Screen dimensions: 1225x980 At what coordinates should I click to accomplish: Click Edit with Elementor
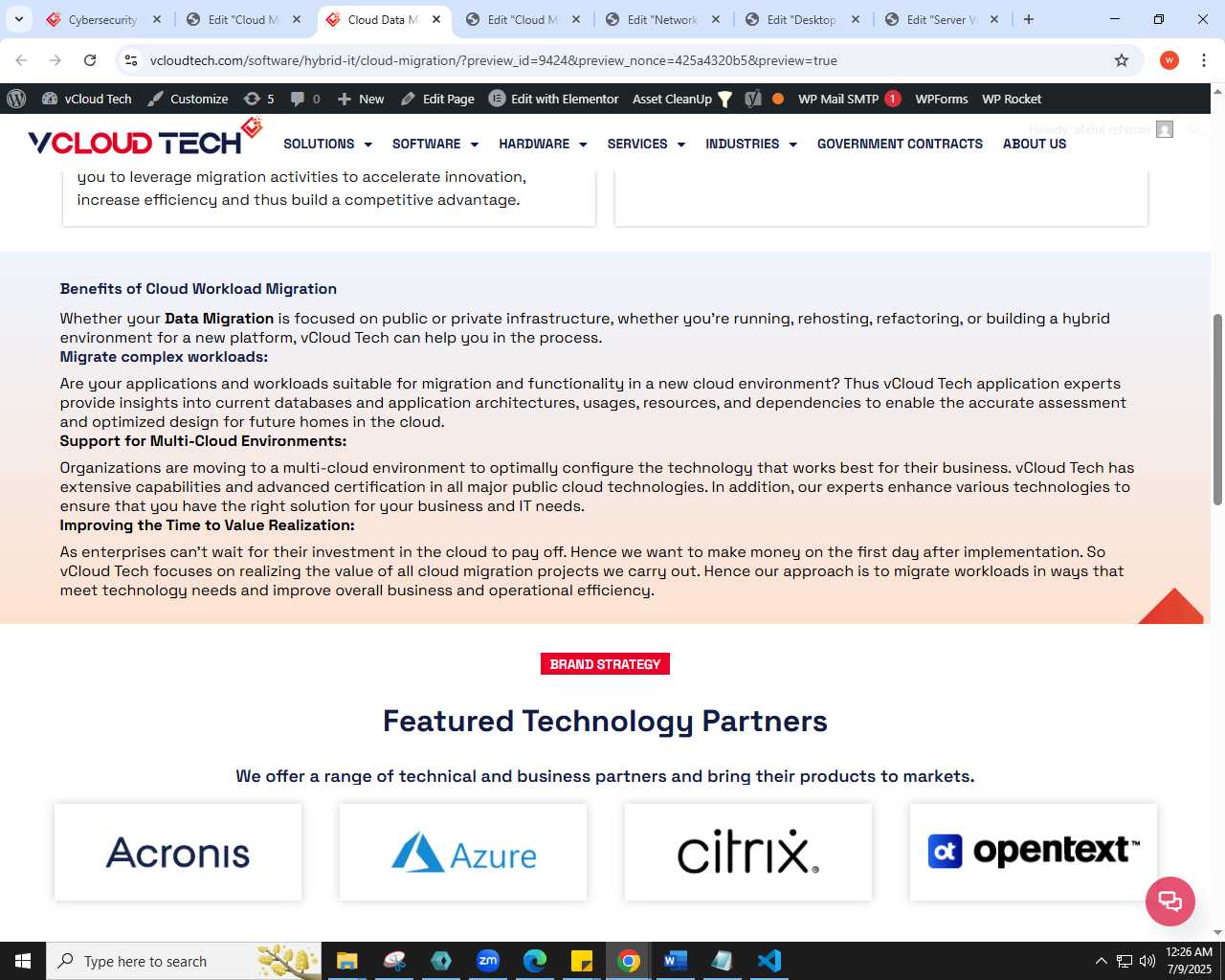pyautogui.click(x=554, y=99)
